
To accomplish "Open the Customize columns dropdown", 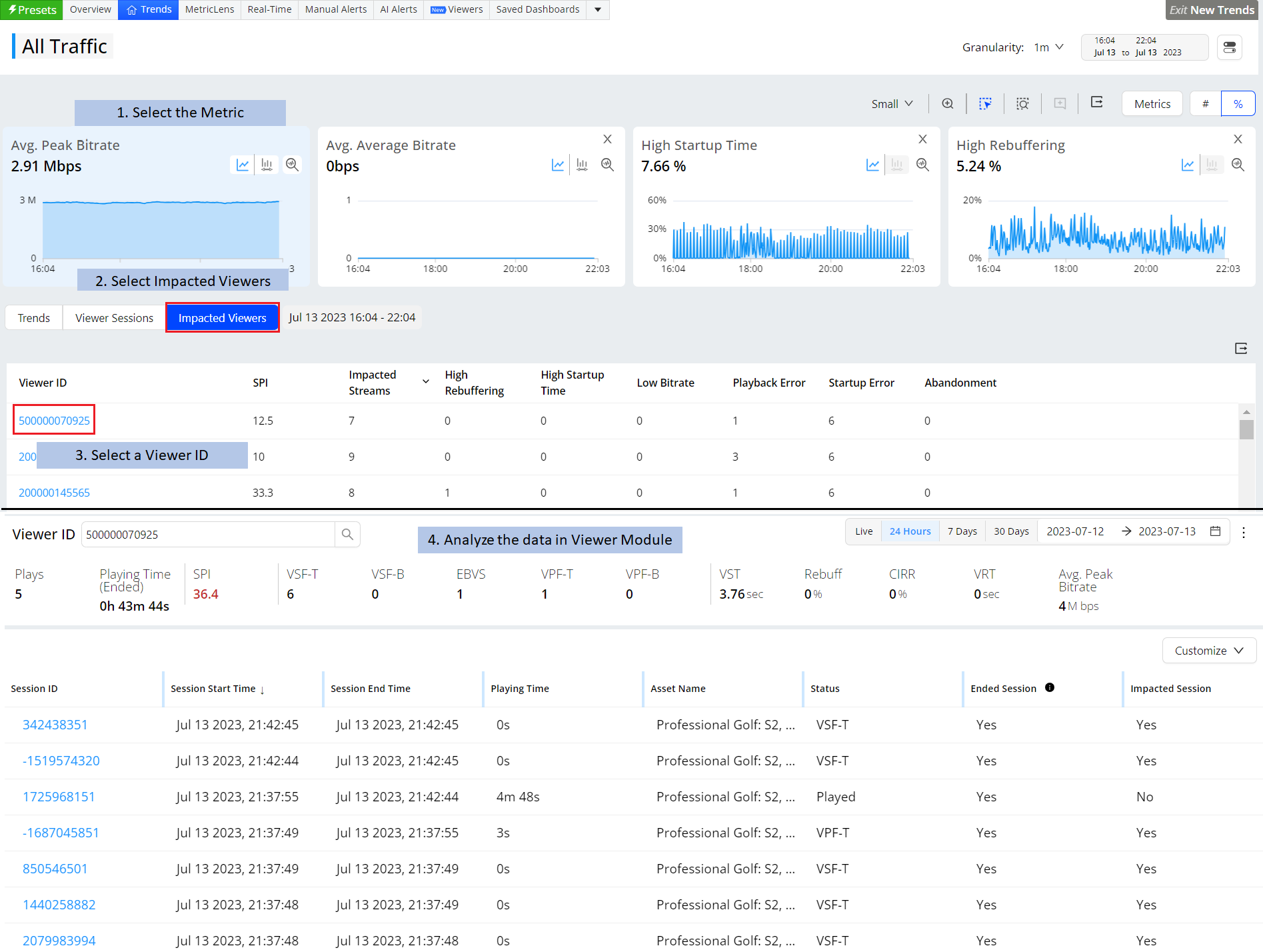I will 1208,651.
